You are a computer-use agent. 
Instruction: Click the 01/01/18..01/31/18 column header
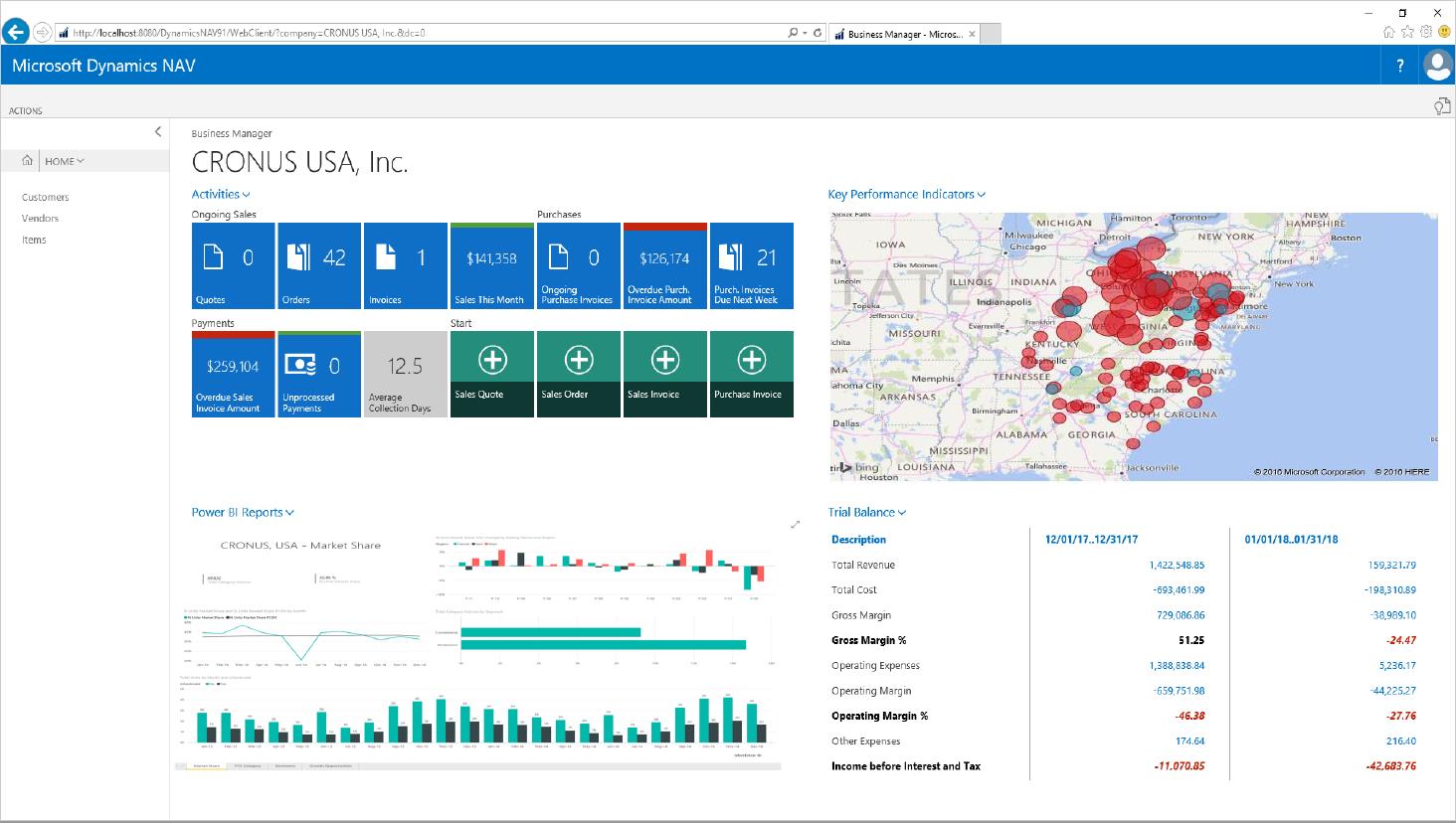(1291, 540)
